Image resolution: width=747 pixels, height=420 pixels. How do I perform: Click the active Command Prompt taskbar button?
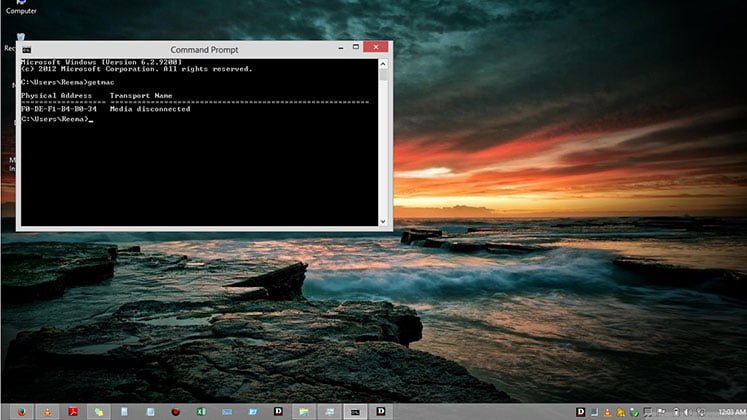(x=354, y=411)
